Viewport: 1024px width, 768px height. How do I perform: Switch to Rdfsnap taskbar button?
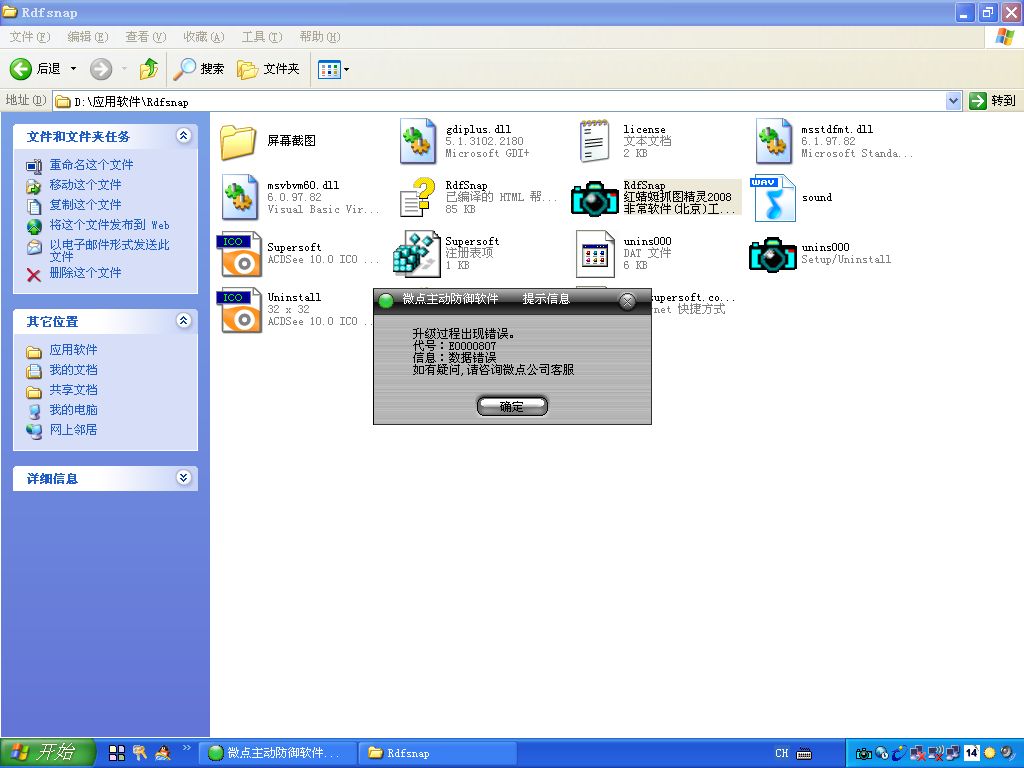pyautogui.click(x=438, y=753)
